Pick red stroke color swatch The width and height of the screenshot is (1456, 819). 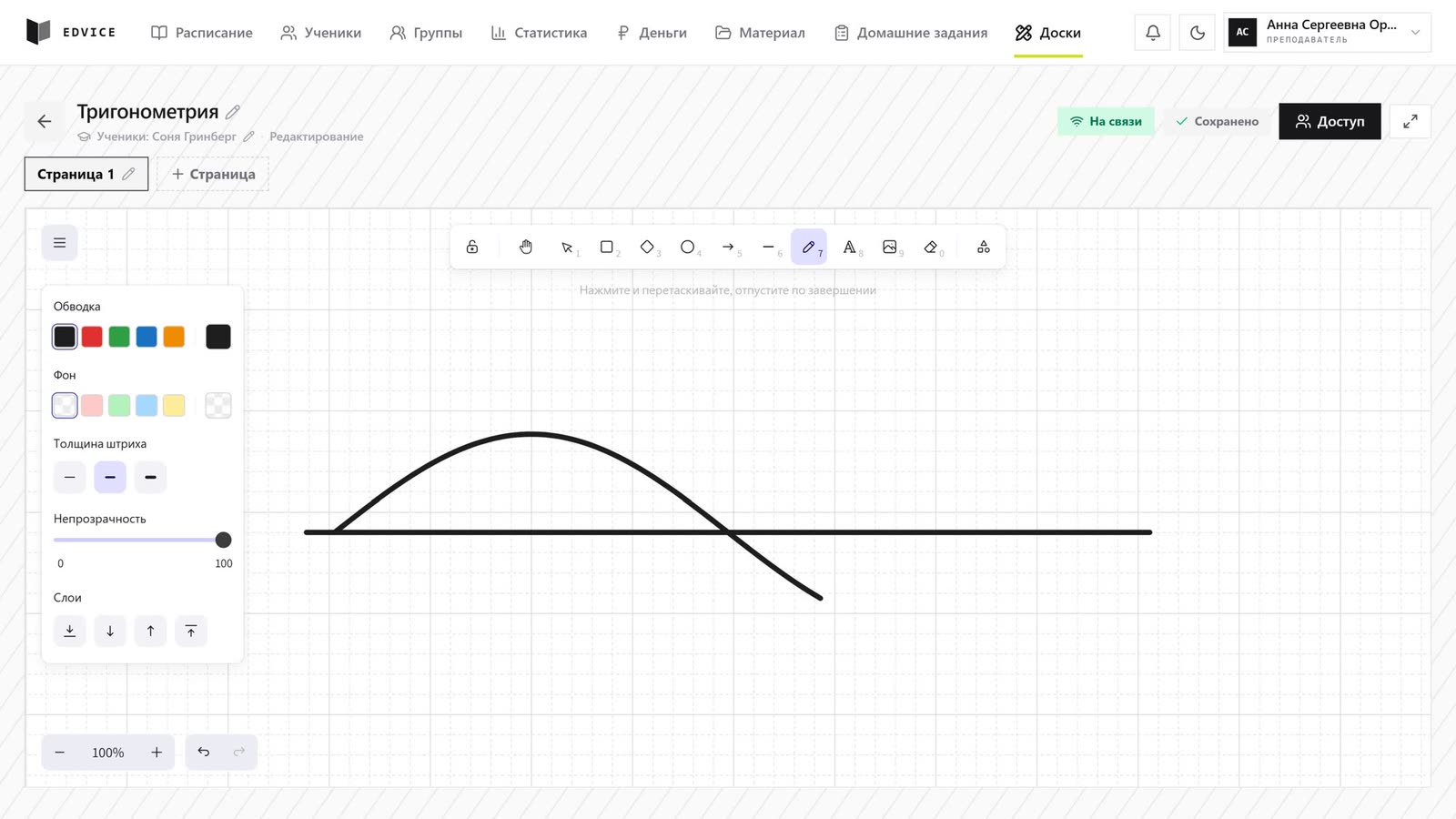point(92,337)
